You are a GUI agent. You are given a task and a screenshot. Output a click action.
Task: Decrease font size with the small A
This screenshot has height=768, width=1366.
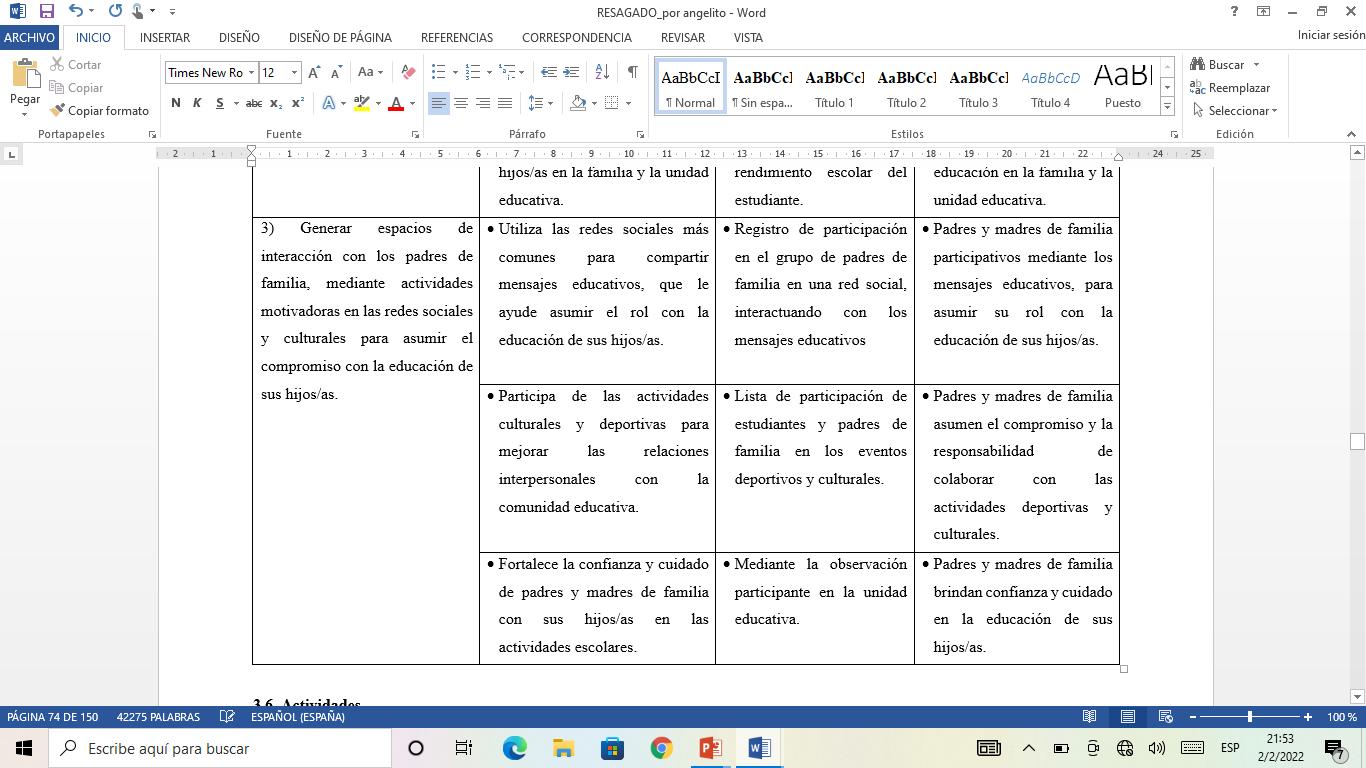pyautogui.click(x=336, y=72)
